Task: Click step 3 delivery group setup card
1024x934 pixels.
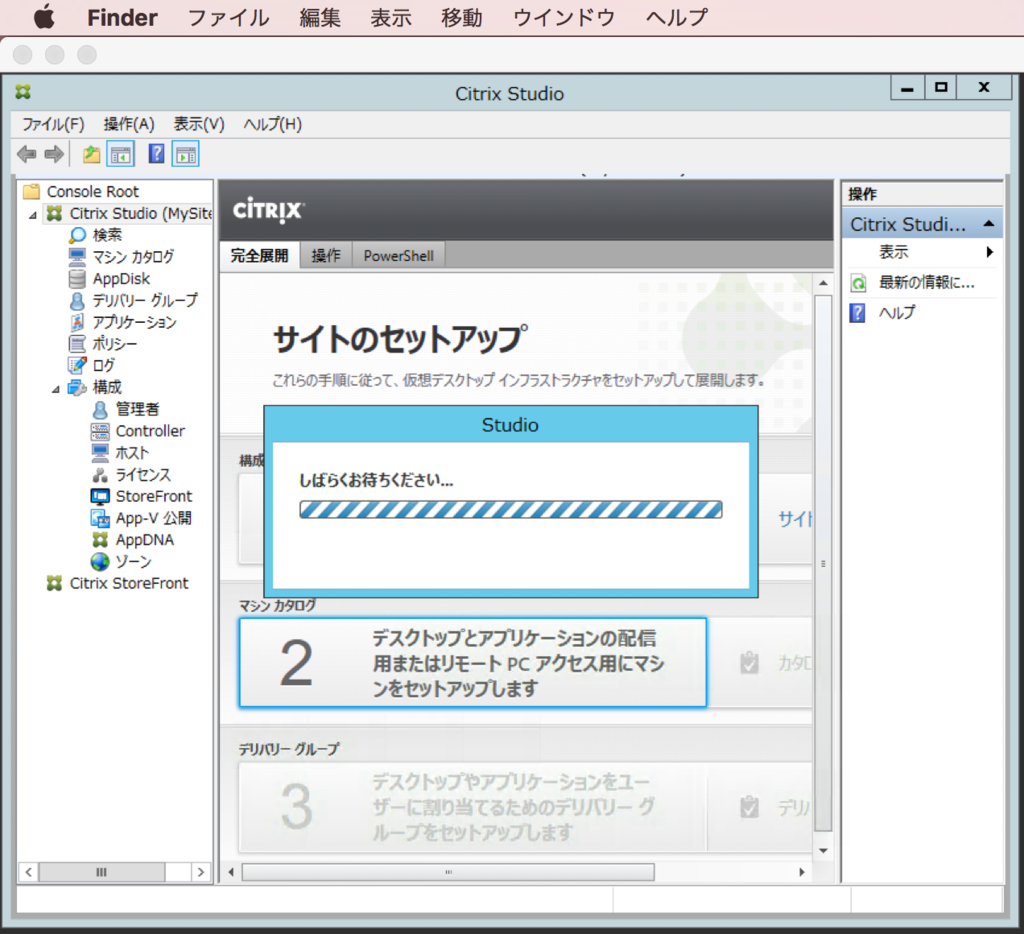Action: 473,807
